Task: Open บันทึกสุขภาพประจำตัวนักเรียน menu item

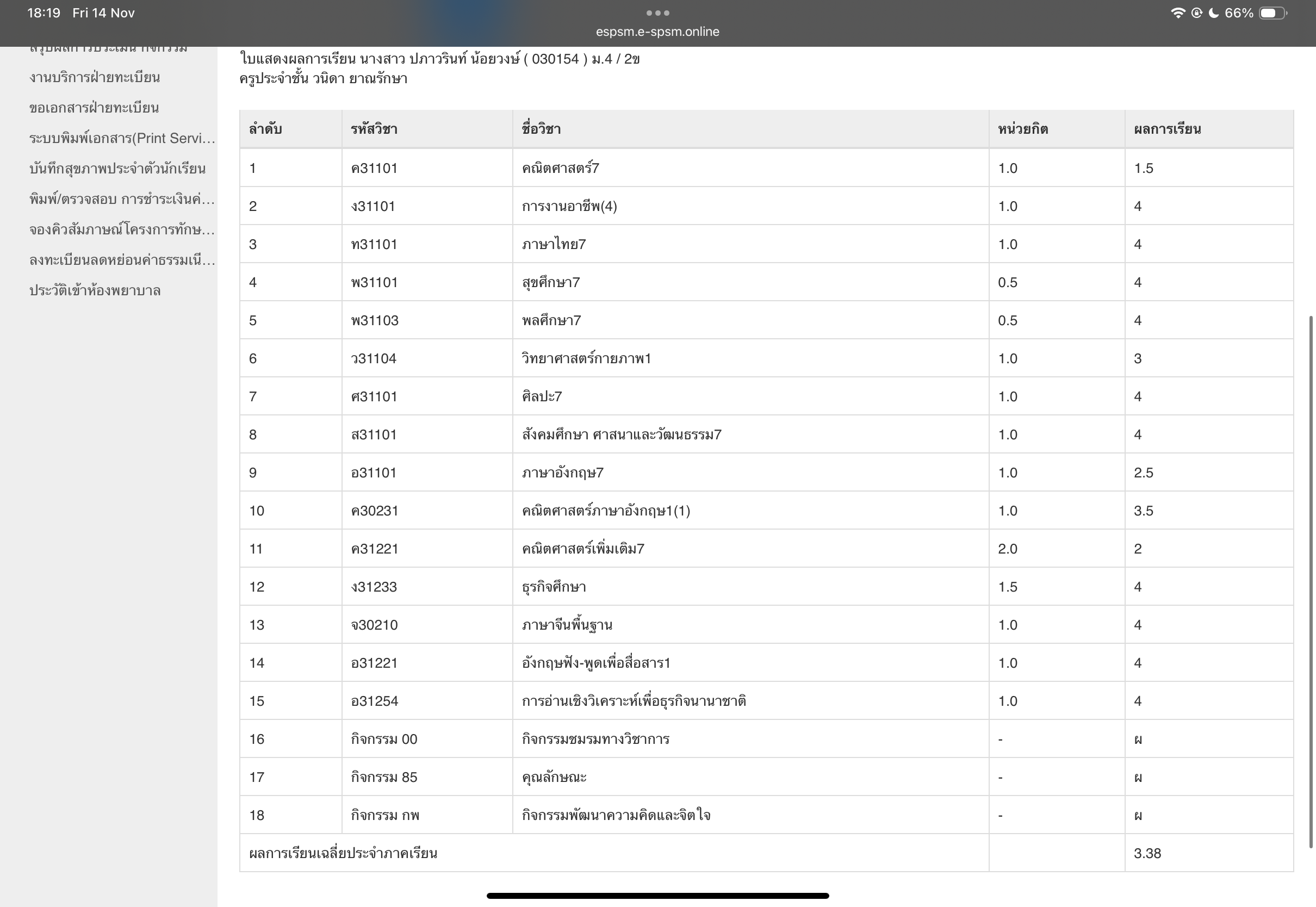Action: (117, 169)
